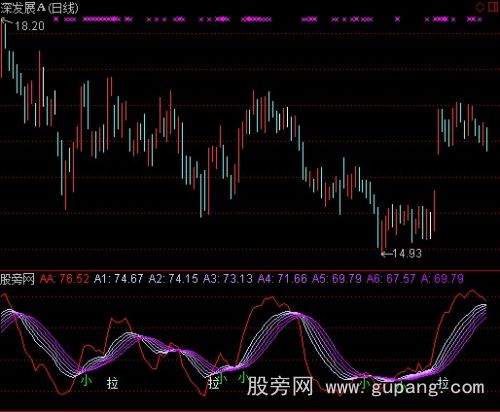Select the A4: 71.66 indicator value
The height and width of the screenshot is (412, 500).
pyautogui.click(x=282, y=279)
